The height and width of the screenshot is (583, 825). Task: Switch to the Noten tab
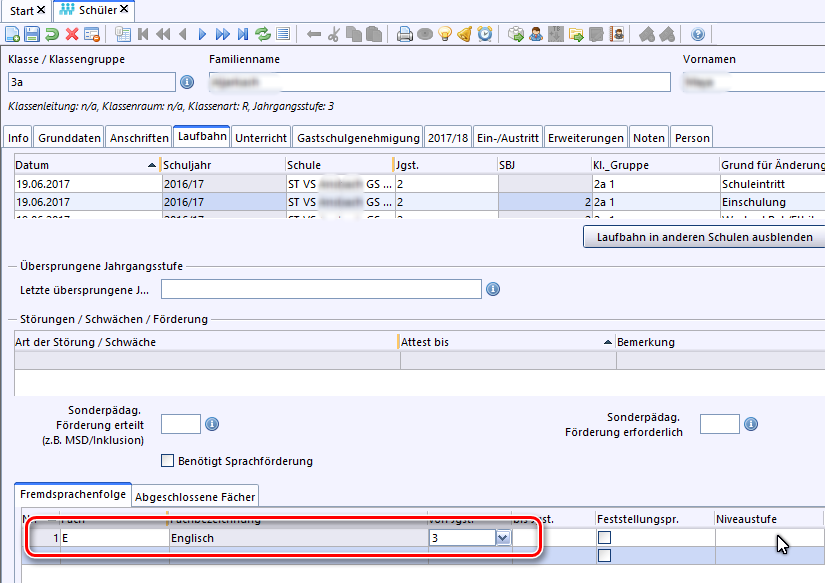click(649, 137)
